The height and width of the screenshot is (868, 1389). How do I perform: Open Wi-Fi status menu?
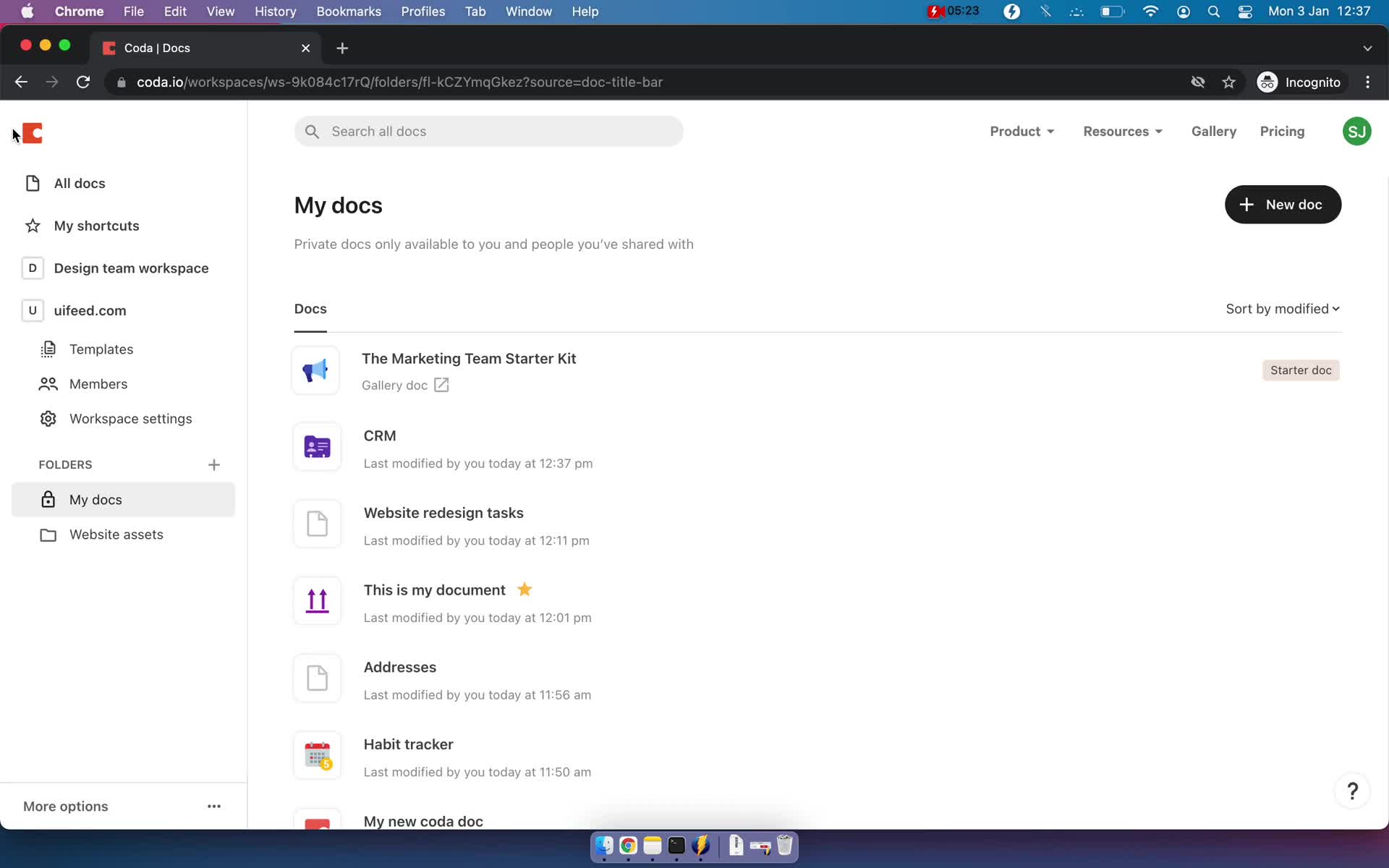tap(1150, 12)
